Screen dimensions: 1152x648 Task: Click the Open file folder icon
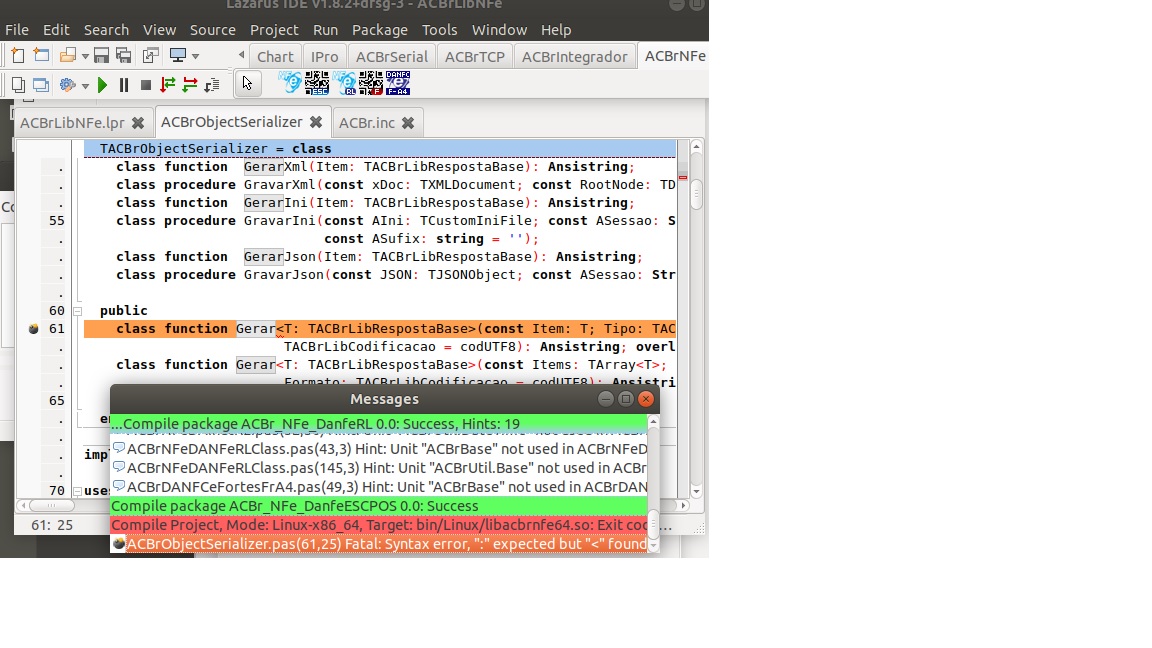(68, 56)
